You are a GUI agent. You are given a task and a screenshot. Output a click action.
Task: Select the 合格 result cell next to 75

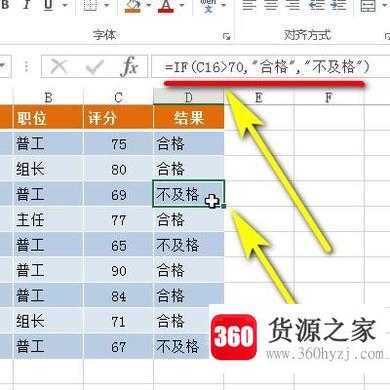[x=189, y=143]
